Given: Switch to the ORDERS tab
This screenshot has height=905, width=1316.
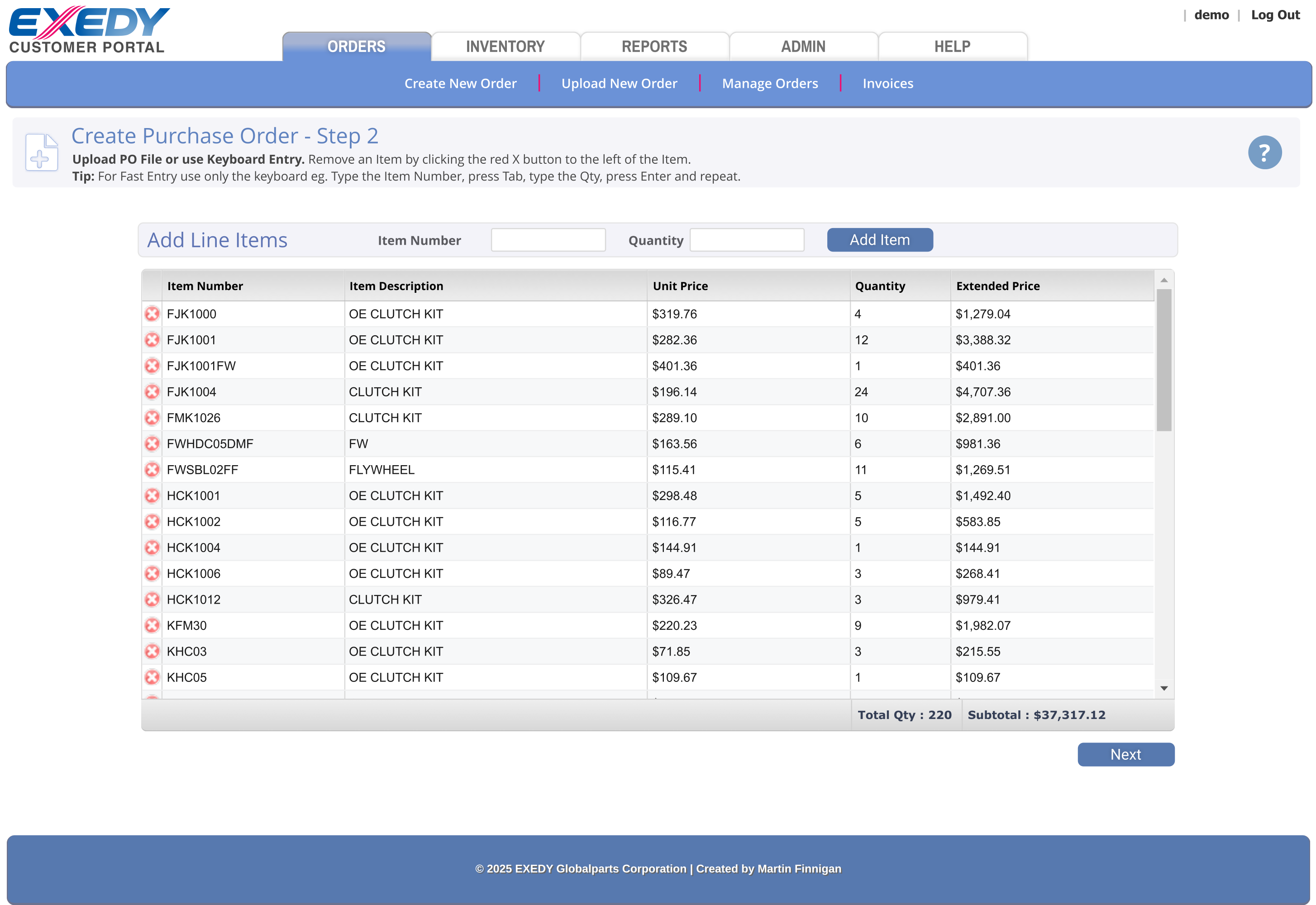Looking at the screenshot, I should pos(357,47).
